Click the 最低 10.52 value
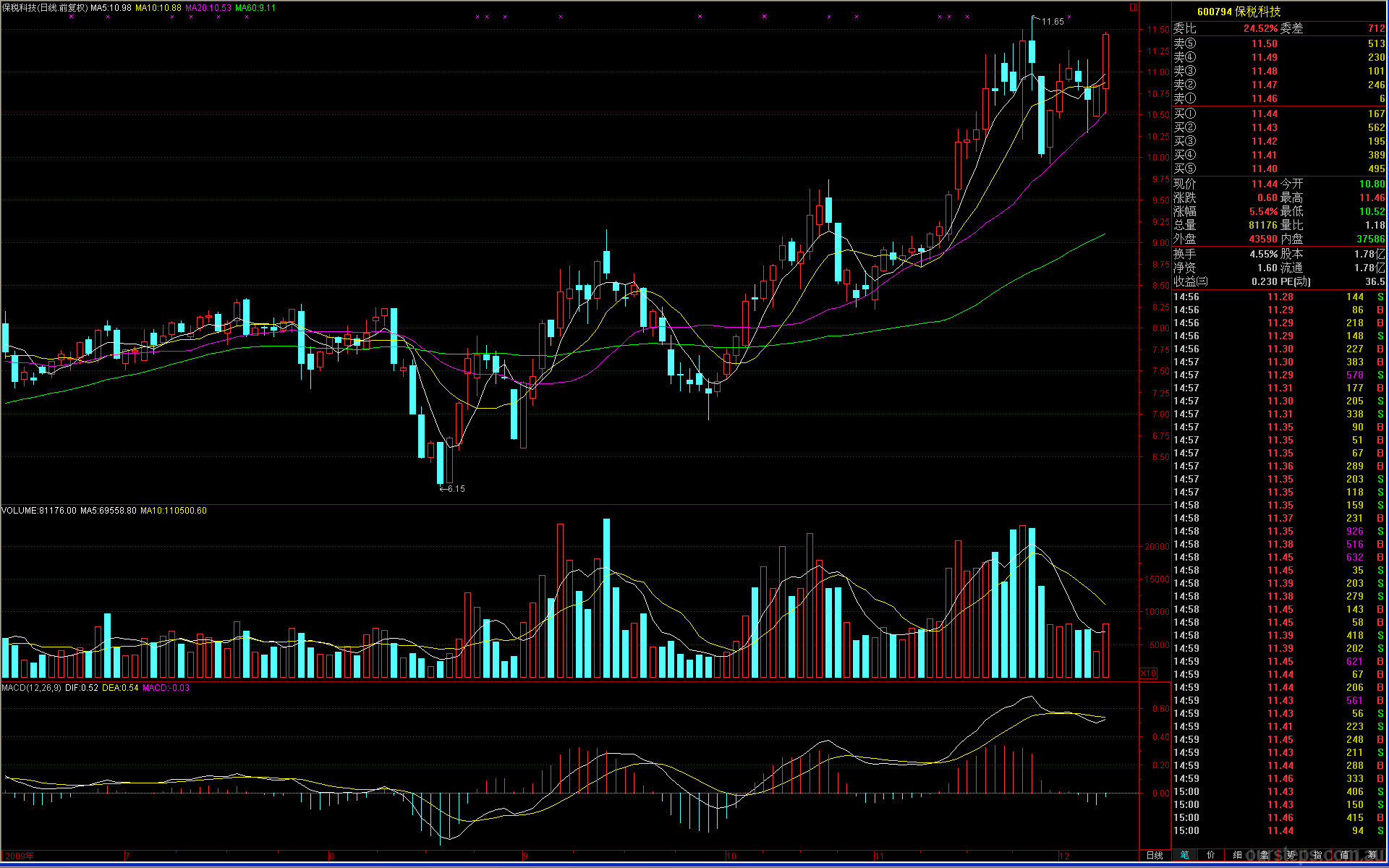The image size is (1389, 868). 1372,212
